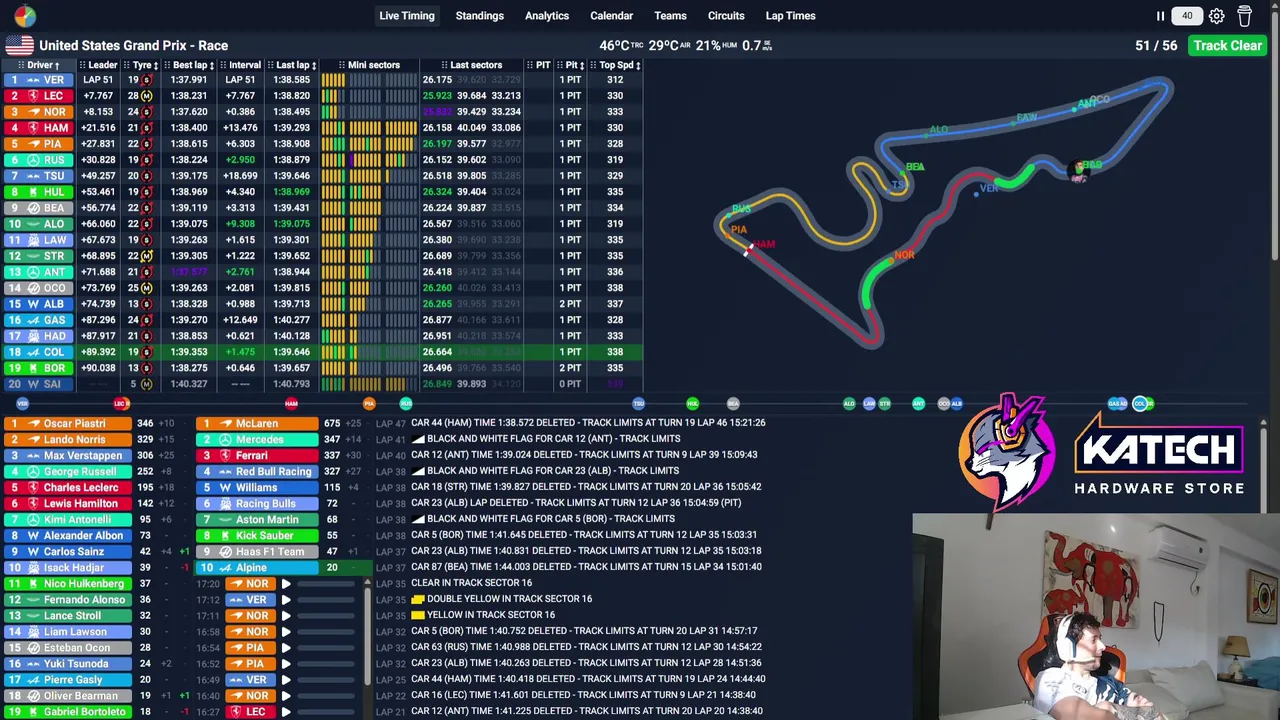Pause the live timing playback
The width and height of the screenshot is (1280, 720).
(x=1160, y=16)
